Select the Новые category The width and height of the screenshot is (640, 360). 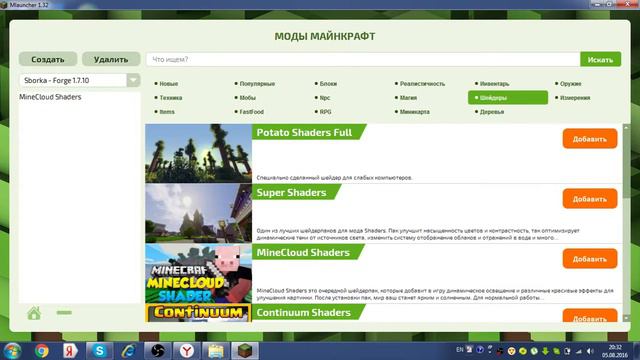coord(168,84)
